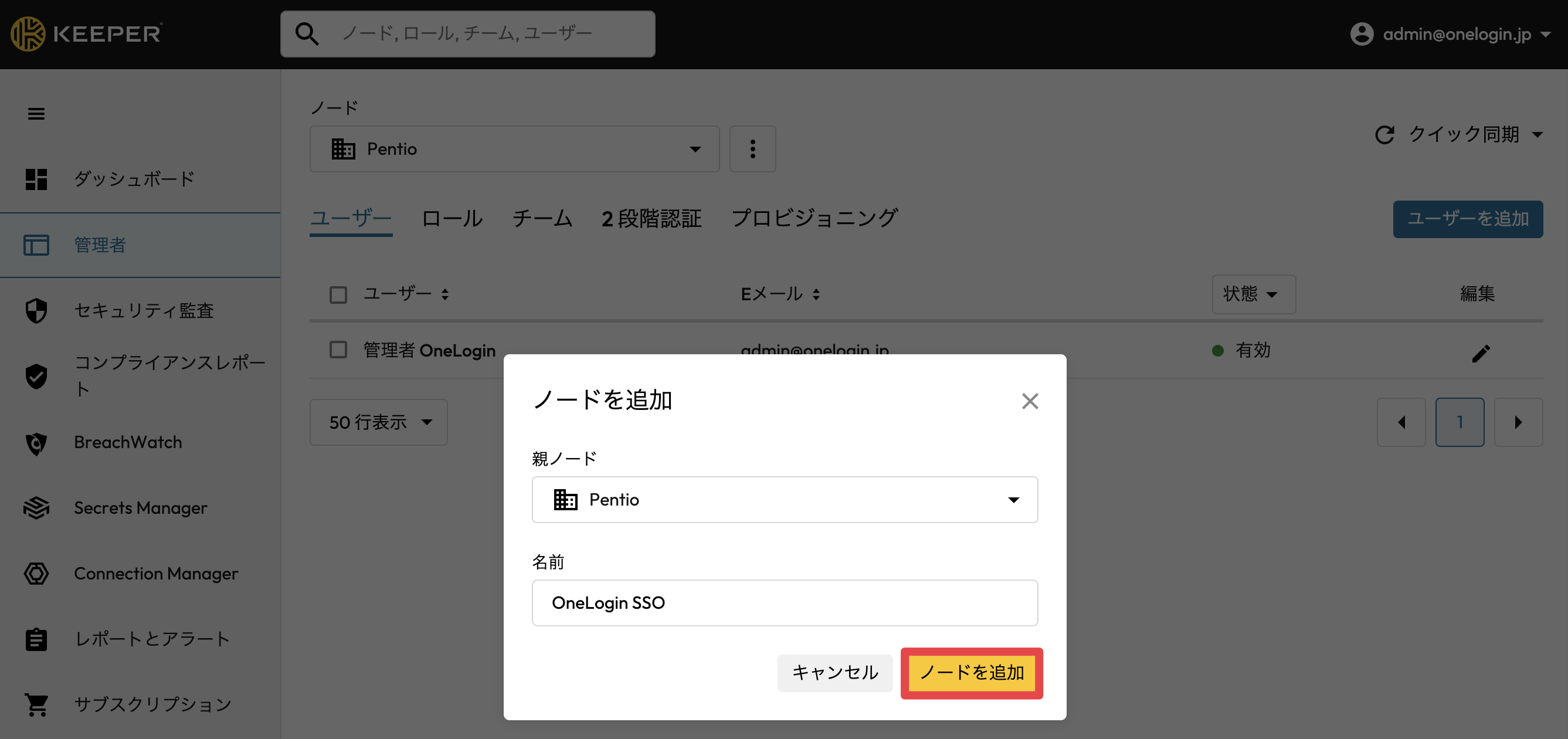Open the ダッシュボード dashboard icon
The width and height of the screenshot is (1568, 739).
click(x=36, y=179)
